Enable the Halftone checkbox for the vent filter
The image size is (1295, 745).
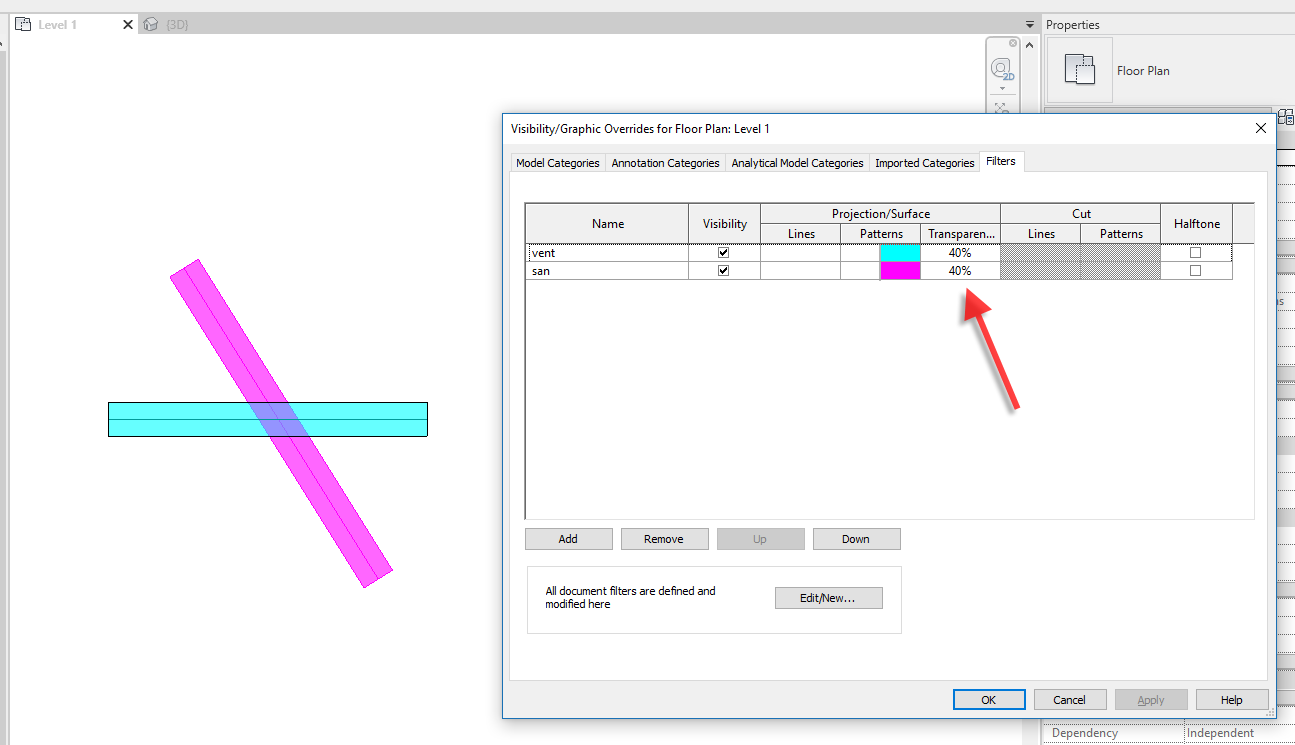1196,252
